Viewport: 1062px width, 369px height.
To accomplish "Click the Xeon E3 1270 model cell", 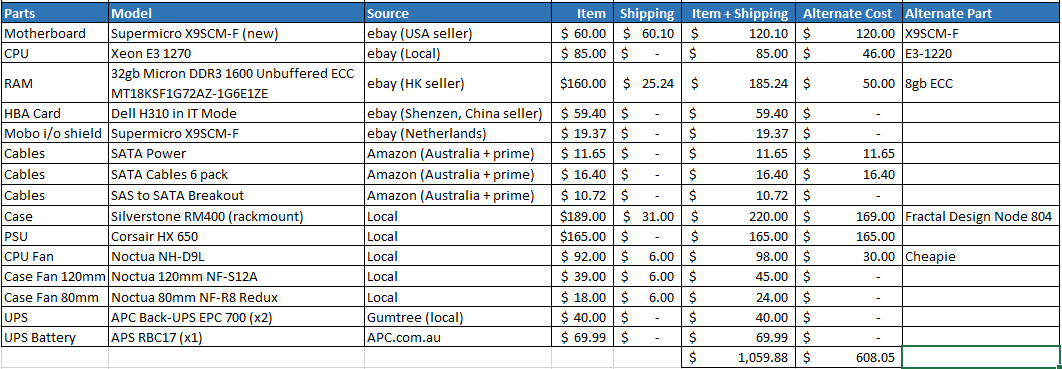I will point(236,53).
